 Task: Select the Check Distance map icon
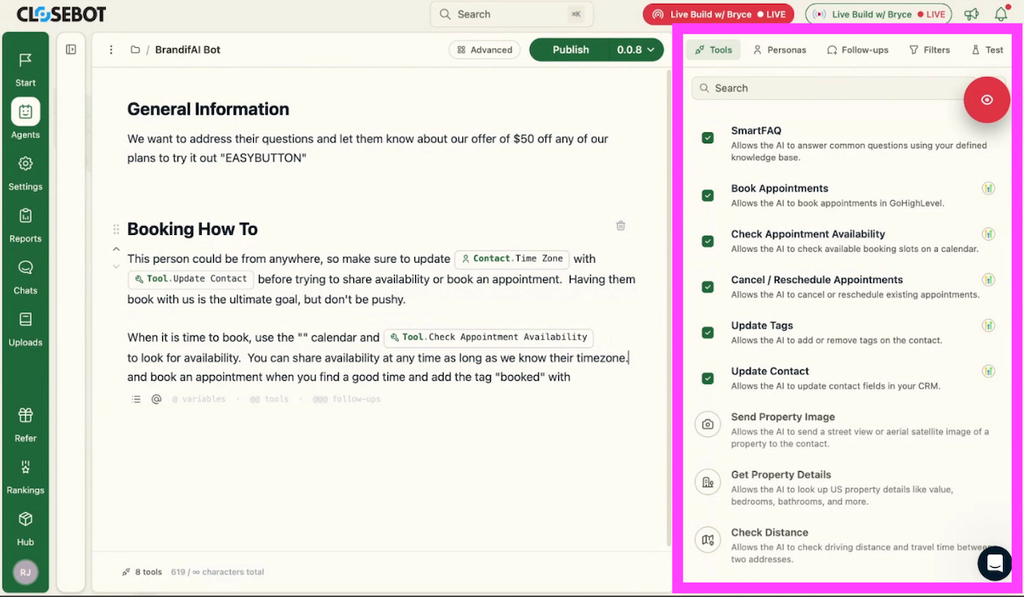(x=707, y=540)
